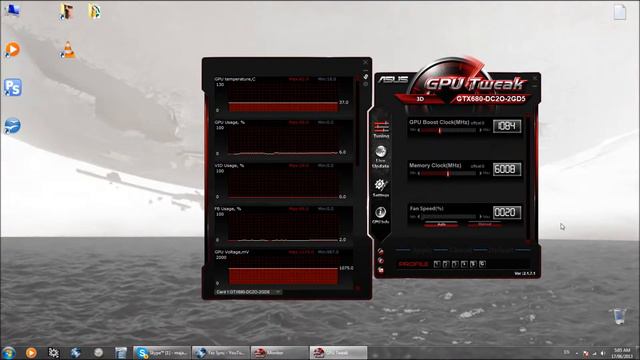Open Settings gear in GPU Tweak sidebar
640x360 pixels.
click(380, 188)
